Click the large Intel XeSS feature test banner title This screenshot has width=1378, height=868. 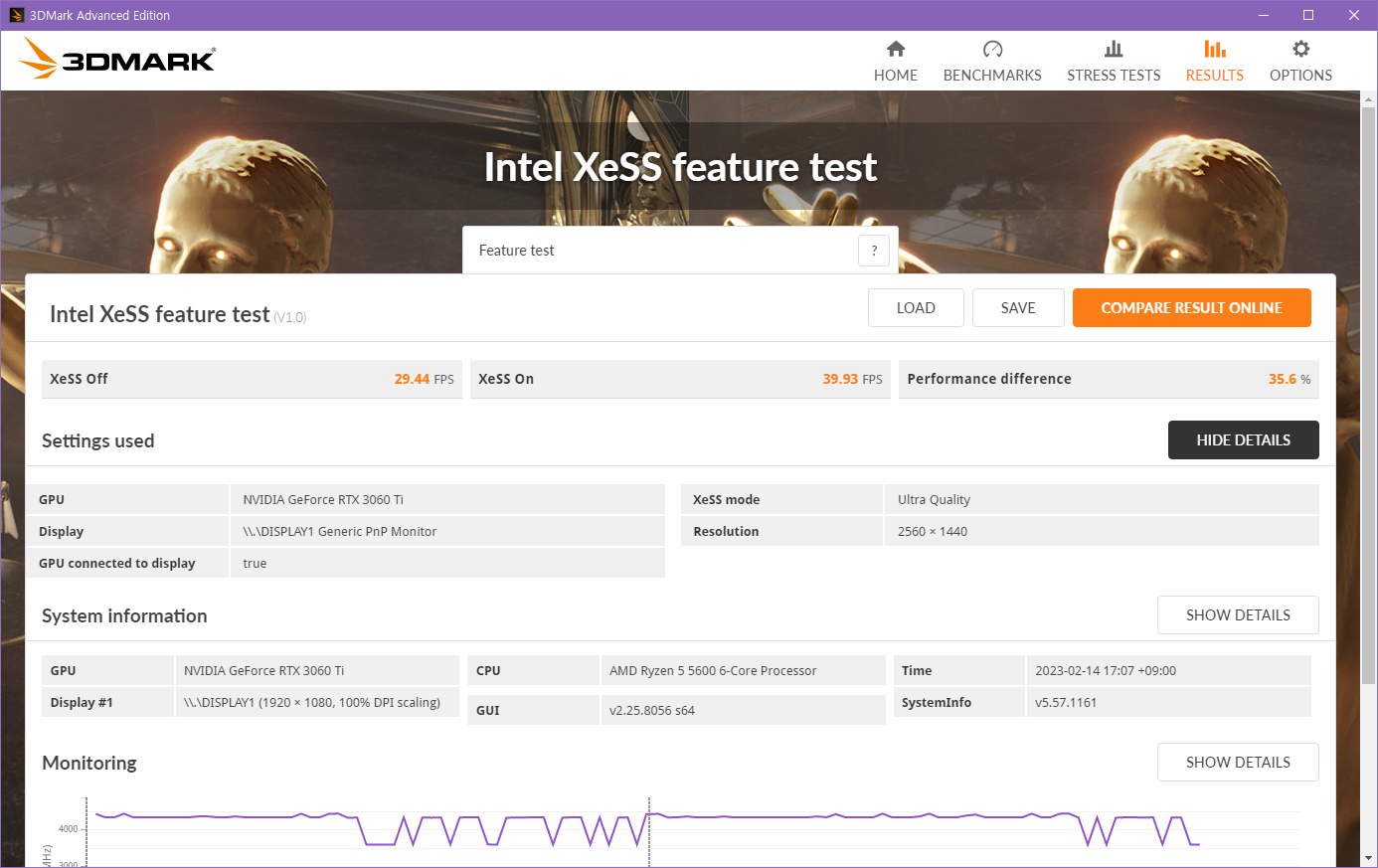(x=681, y=167)
